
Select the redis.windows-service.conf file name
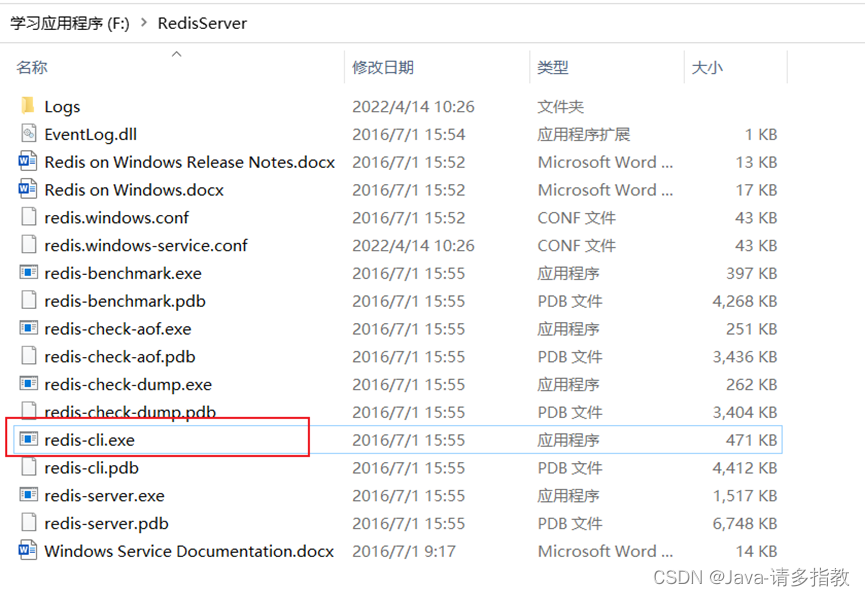tap(146, 245)
